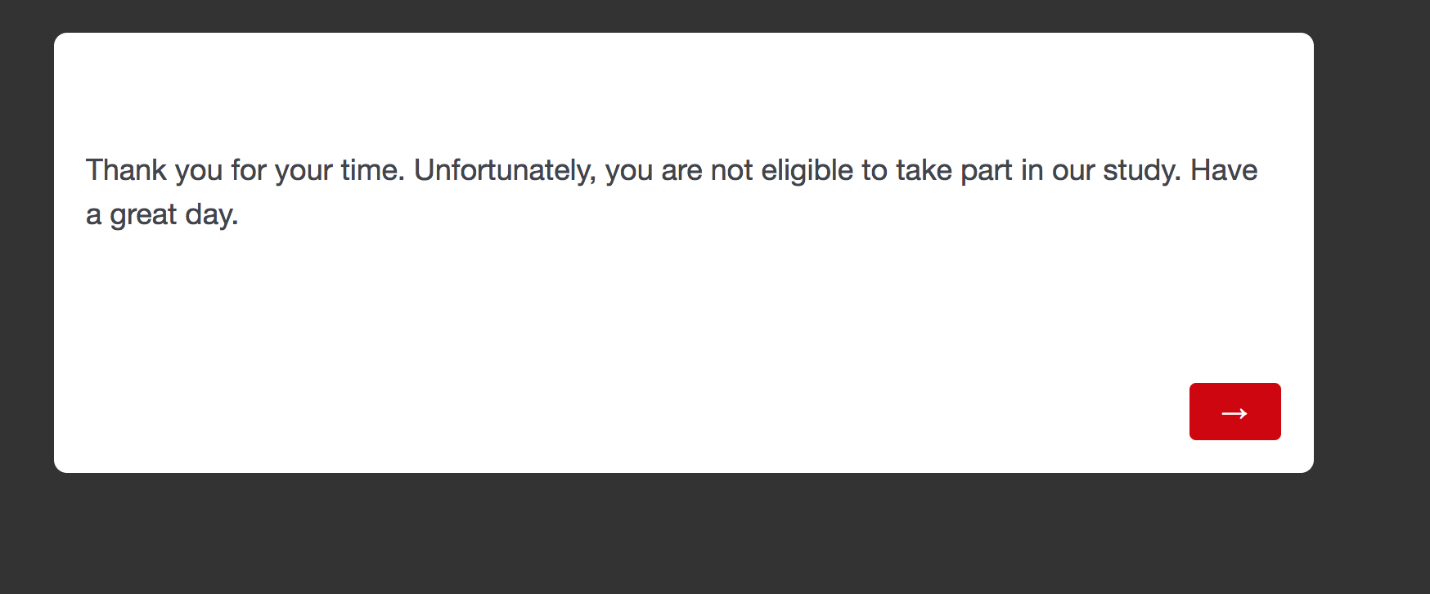Click the dark margin left of the card
Viewport: 1430px width, 594px height.
click(x=26, y=250)
